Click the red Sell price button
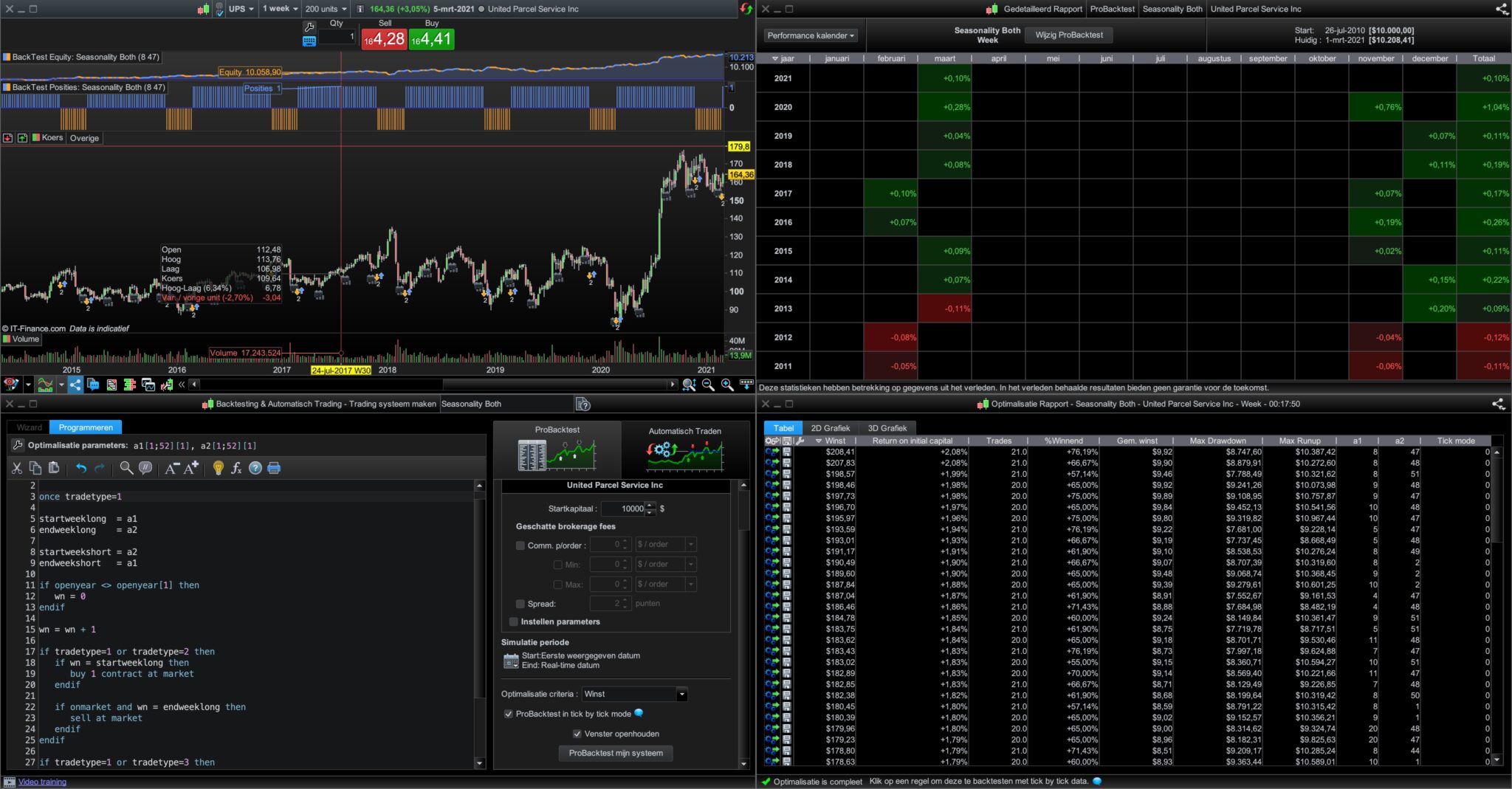 click(384, 39)
